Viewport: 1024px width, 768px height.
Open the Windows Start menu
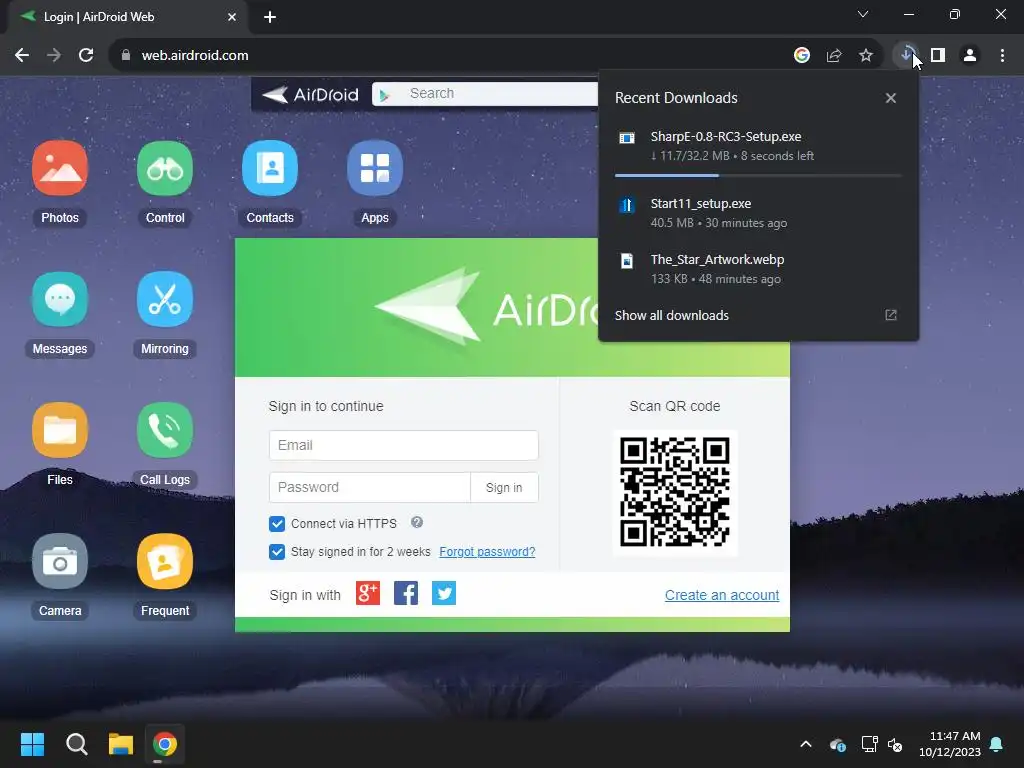(32, 744)
